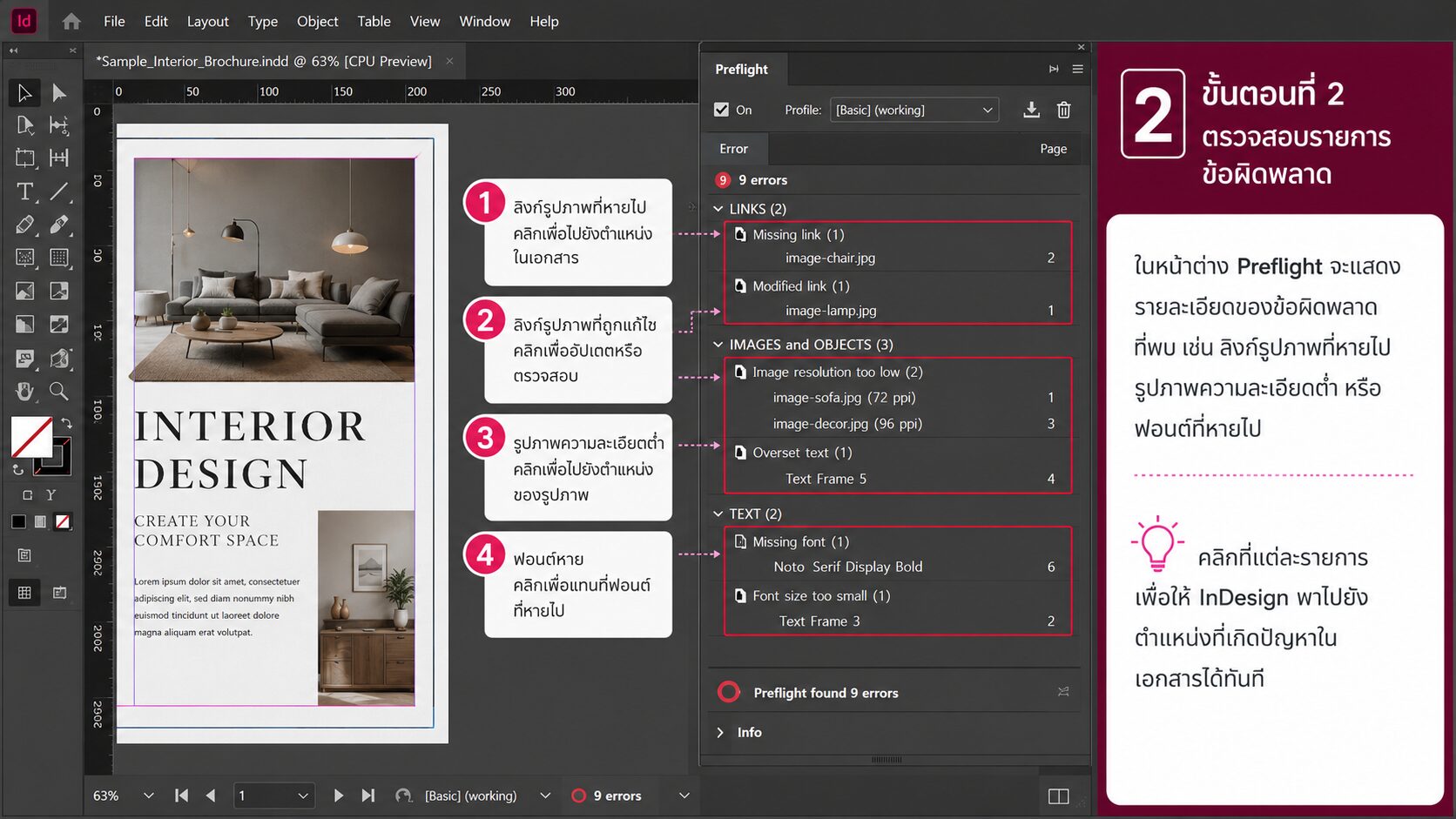Open the page number dropdown

[303, 796]
